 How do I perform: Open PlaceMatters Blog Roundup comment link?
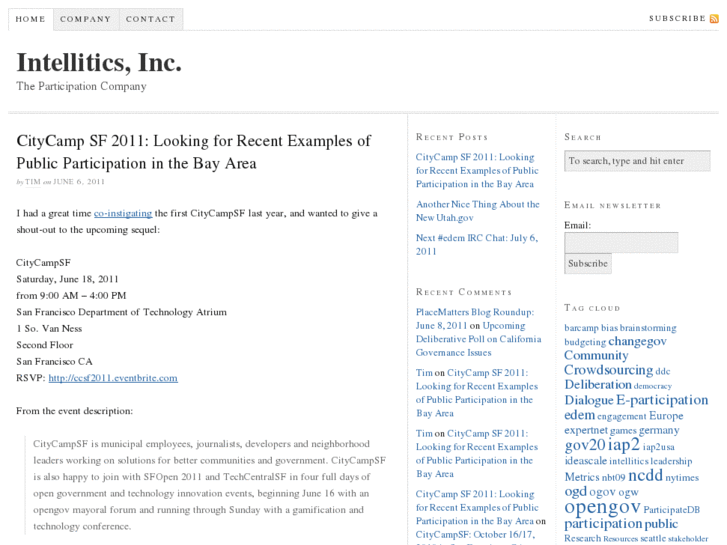(475, 312)
